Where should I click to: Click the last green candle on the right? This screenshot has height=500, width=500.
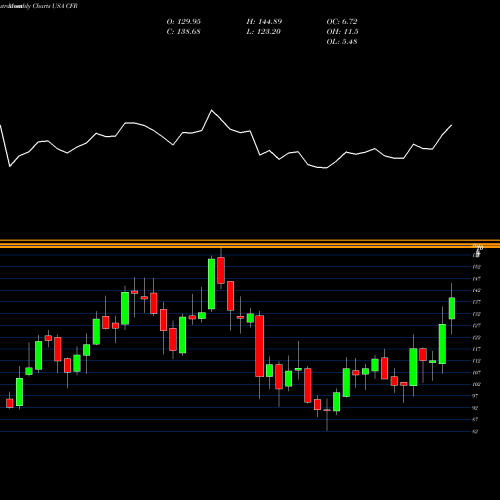tap(452, 308)
